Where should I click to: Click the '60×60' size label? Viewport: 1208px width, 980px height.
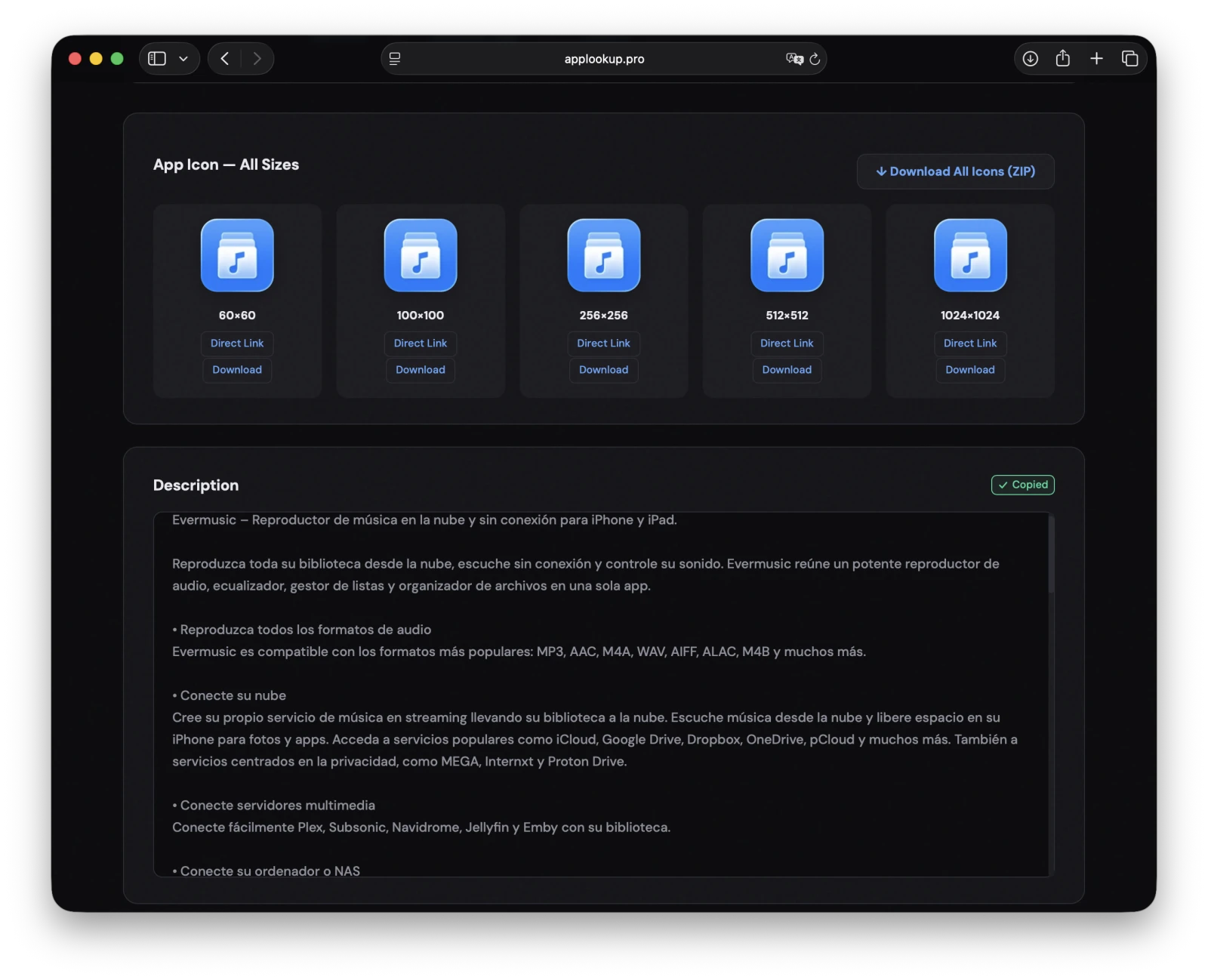237,316
